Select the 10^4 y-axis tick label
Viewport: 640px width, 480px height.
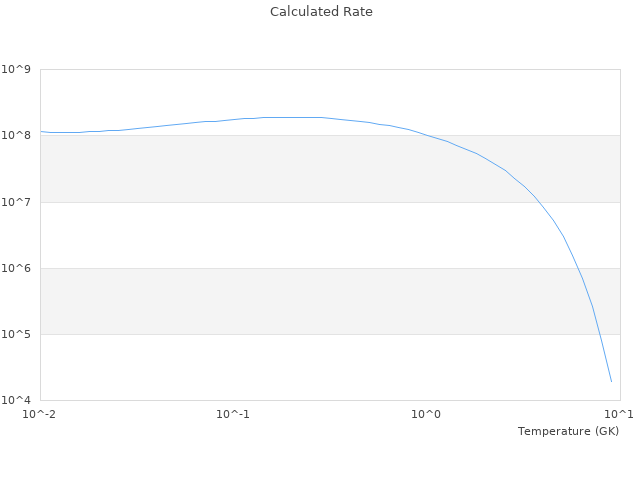[x=17, y=400]
